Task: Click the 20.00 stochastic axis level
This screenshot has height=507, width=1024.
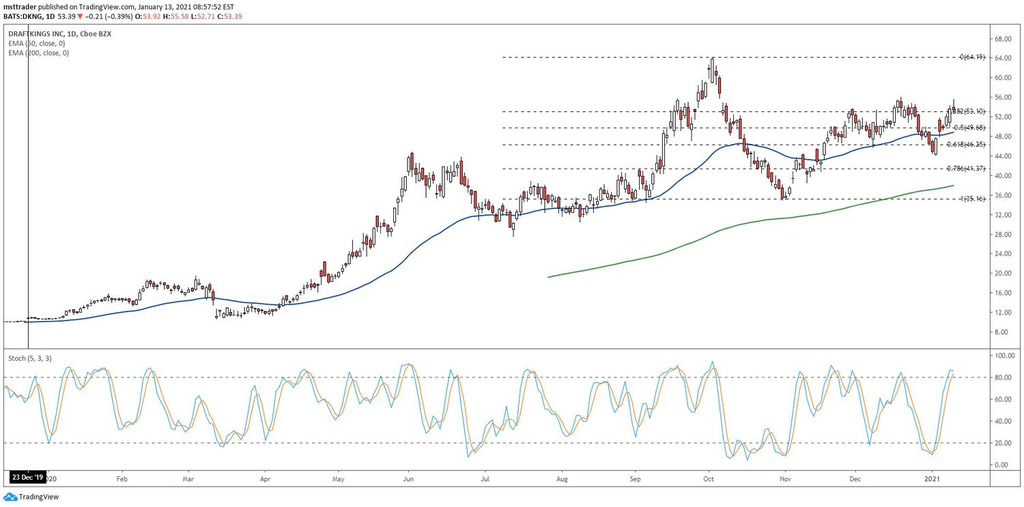Action: click(x=1003, y=443)
